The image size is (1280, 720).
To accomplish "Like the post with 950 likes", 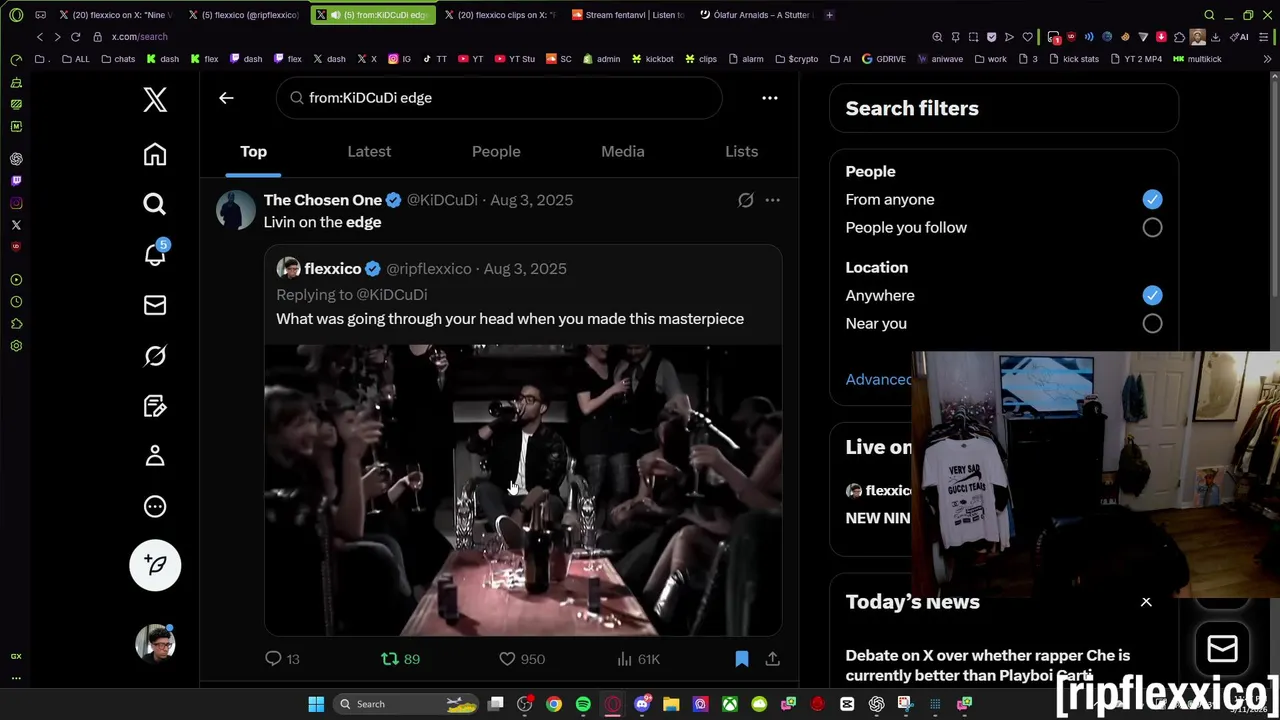I will point(521,659).
